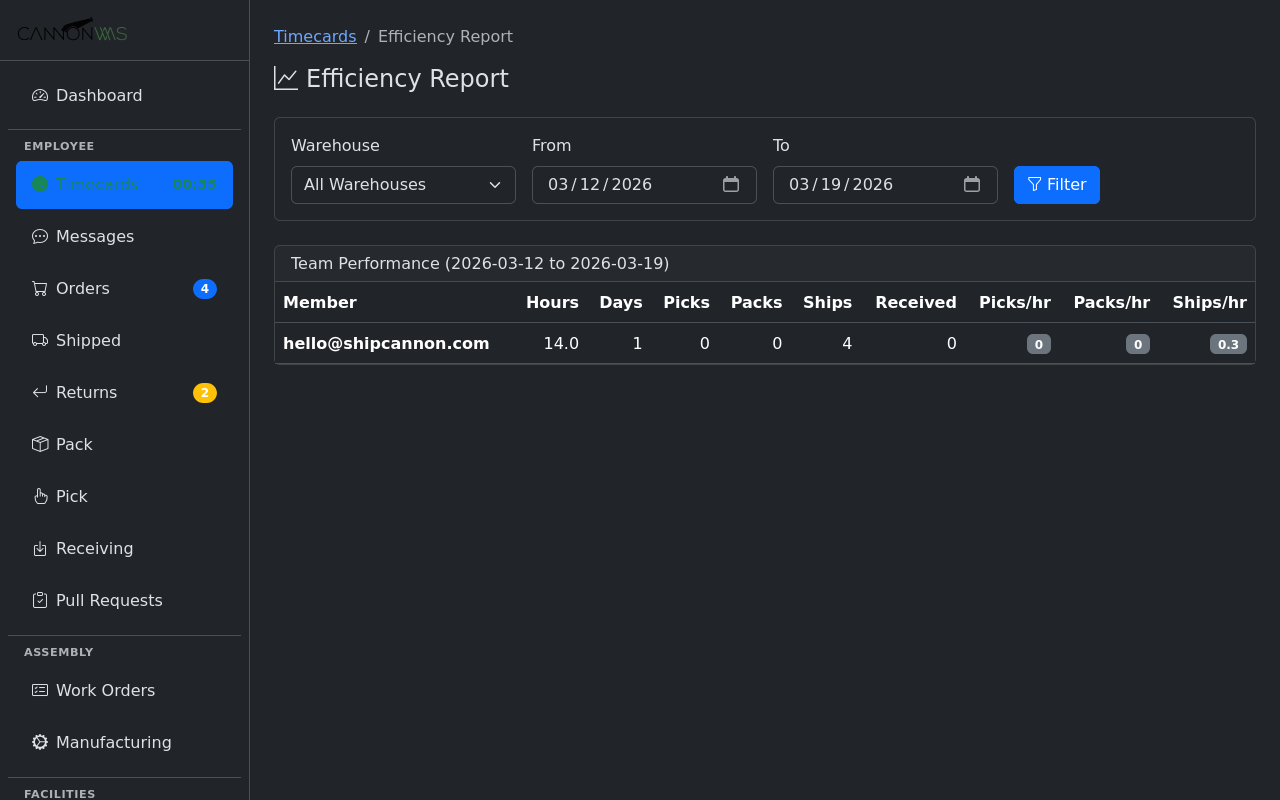Viewport: 1280px width, 800px height.
Task: Open Messages from the sidebar icon
Action: coord(39,236)
